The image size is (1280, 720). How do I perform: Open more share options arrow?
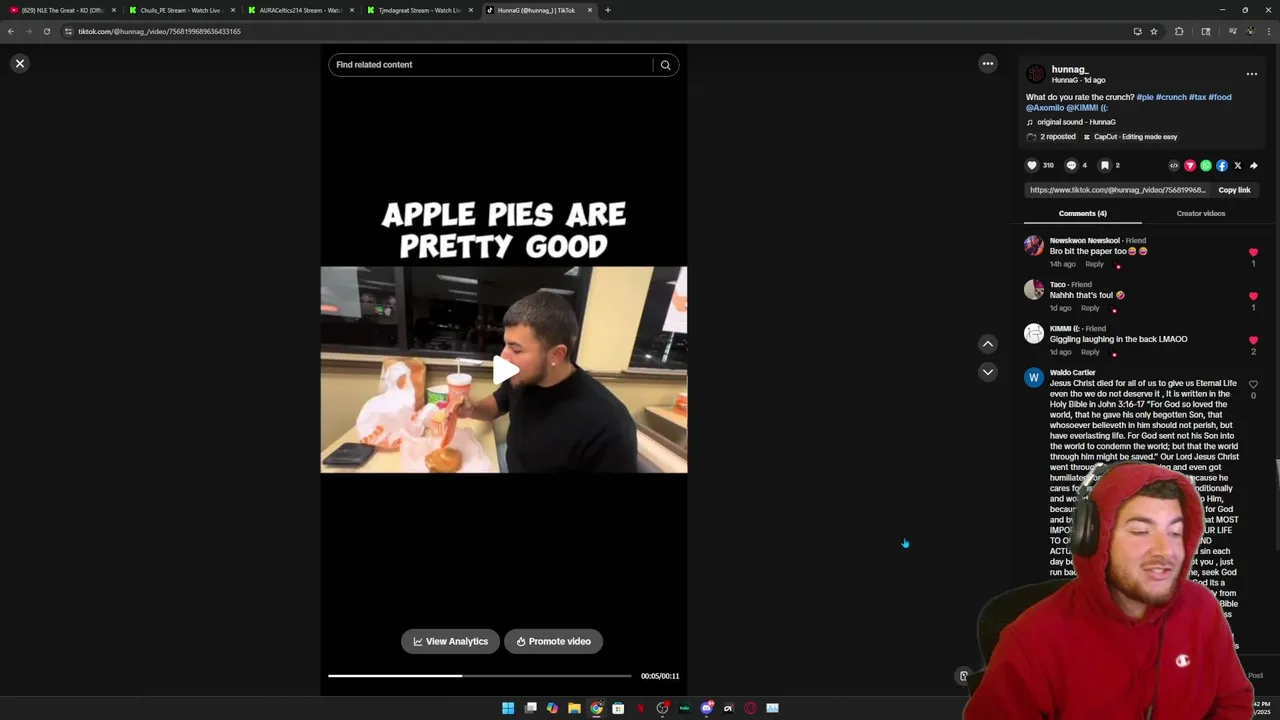(x=1254, y=165)
